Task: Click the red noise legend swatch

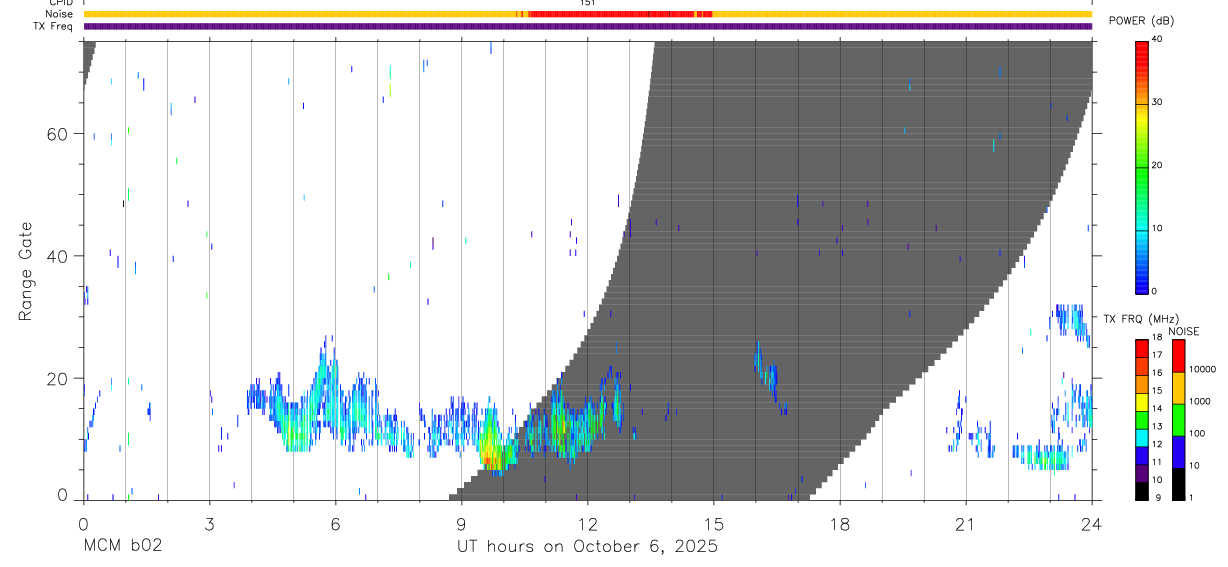Action: (x=1177, y=355)
